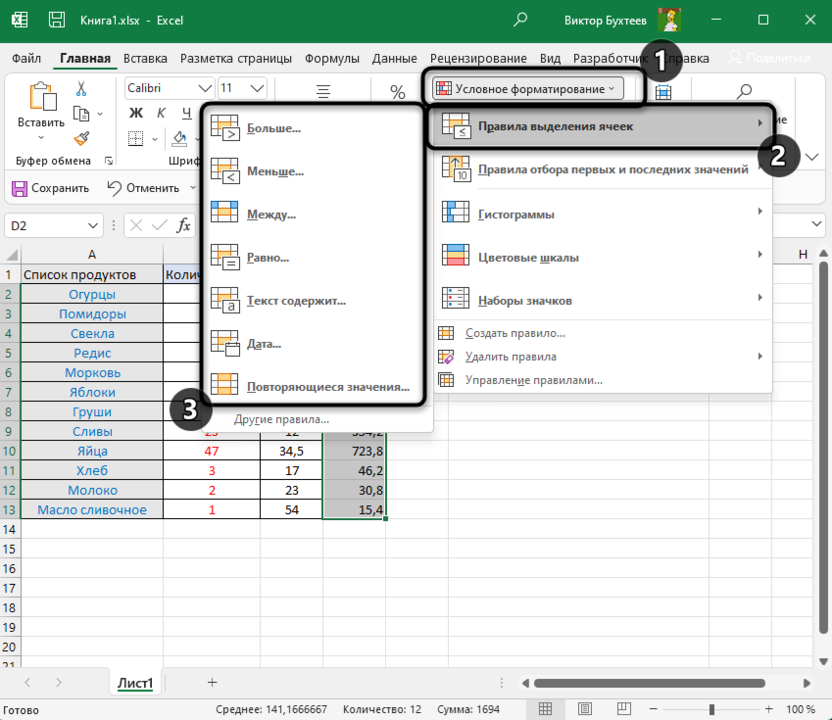Open the Calibri font name dropdown
This screenshot has width=832, height=720.
(204, 89)
